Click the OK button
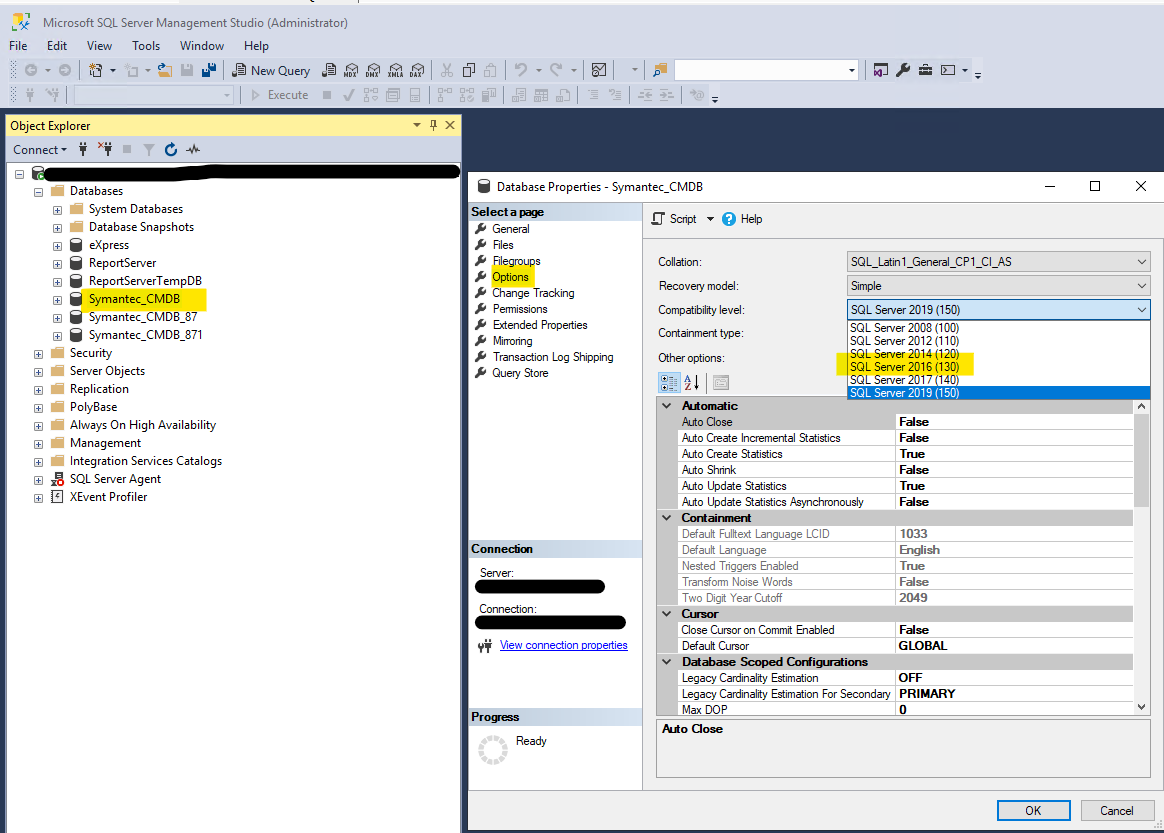The width and height of the screenshot is (1164, 833). click(x=1033, y=810)
